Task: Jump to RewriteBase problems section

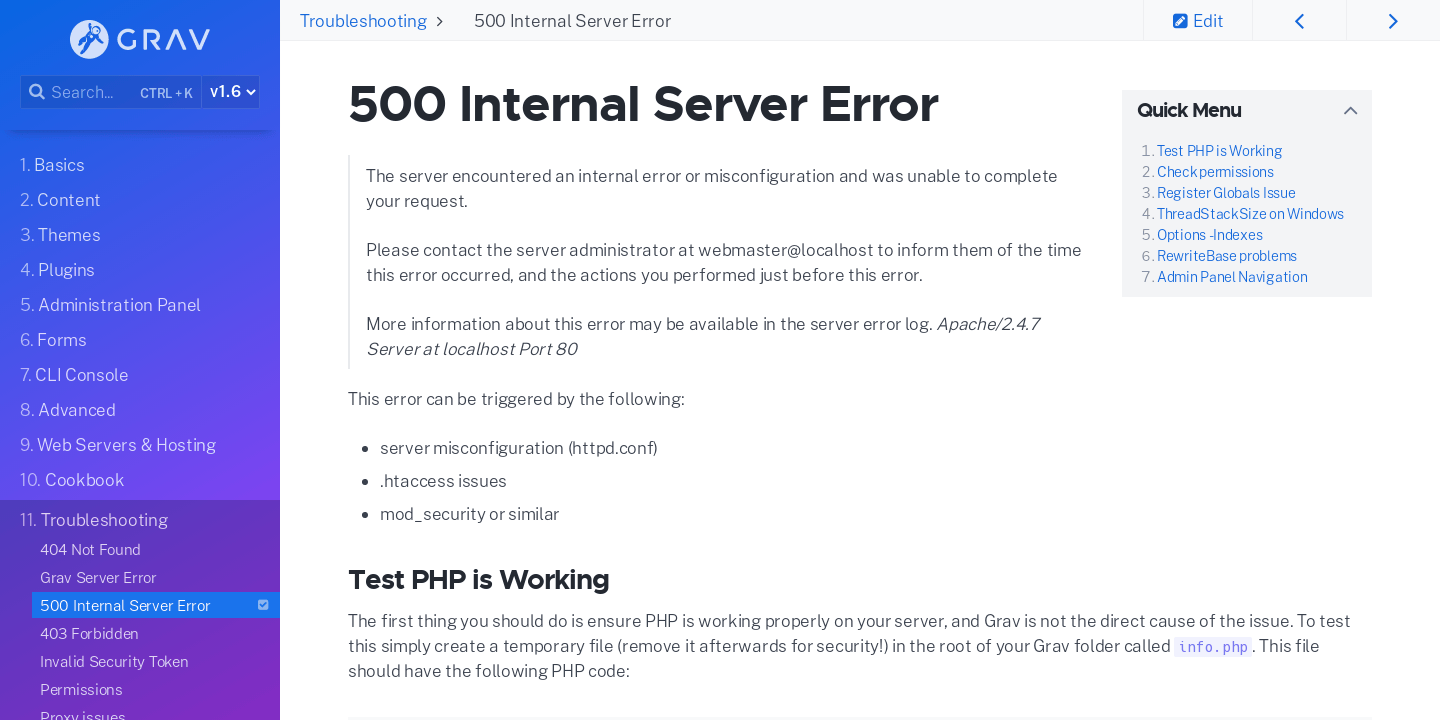Action: click(x=1226, y=256)
